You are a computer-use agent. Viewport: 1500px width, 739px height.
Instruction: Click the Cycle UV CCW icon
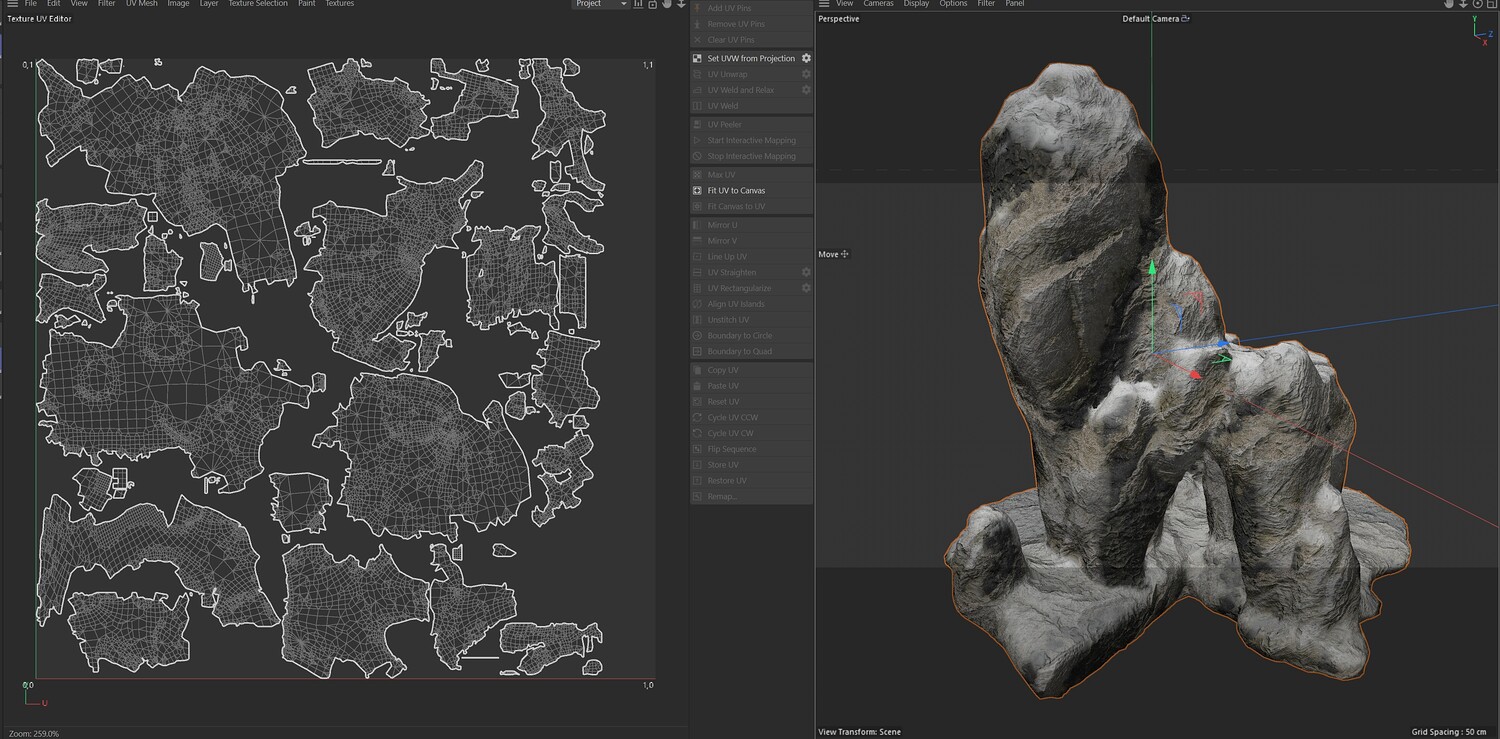(x=698, y=418)
